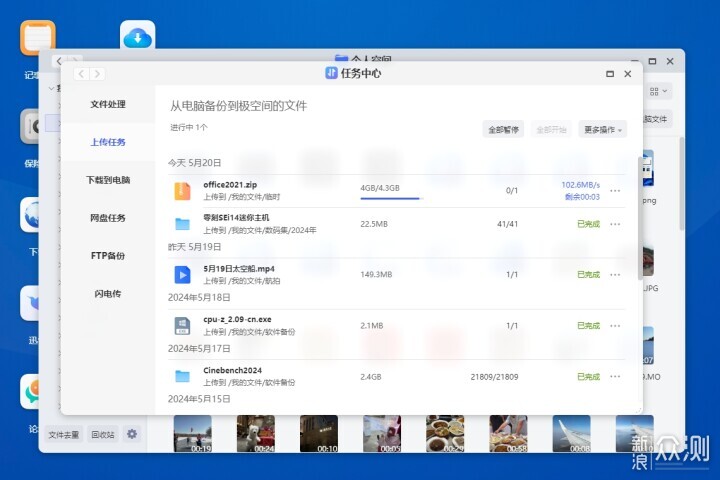The height and width of the screenshot is (480, 720).
Task: Open the FTP备份 tab
Action: tap(108, 256)
